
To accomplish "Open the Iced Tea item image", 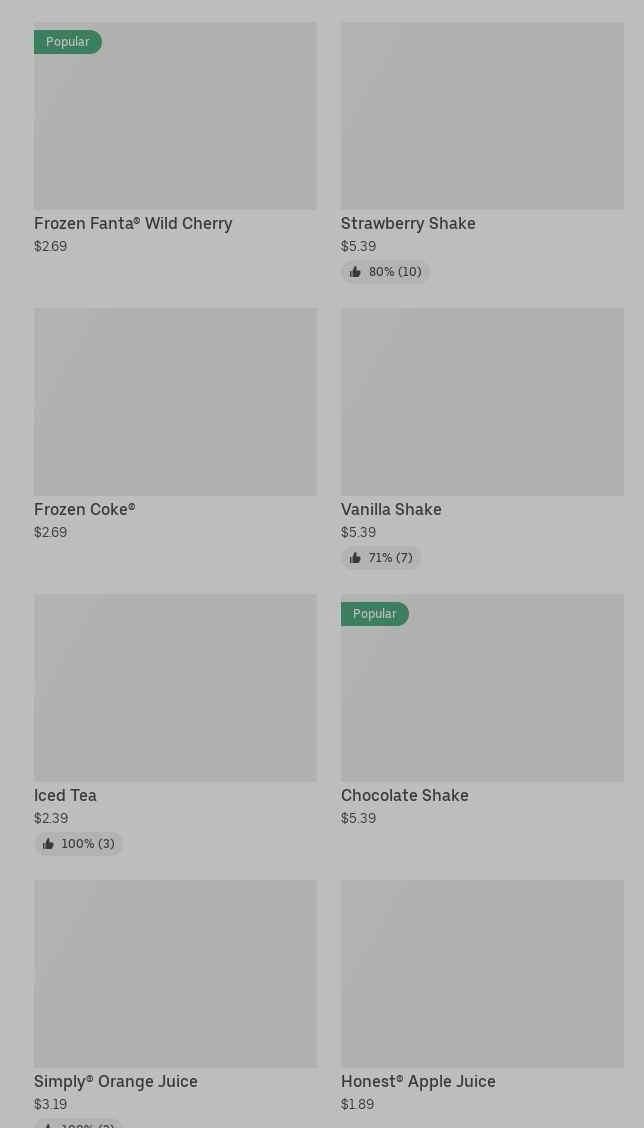I will coord(175,688).
